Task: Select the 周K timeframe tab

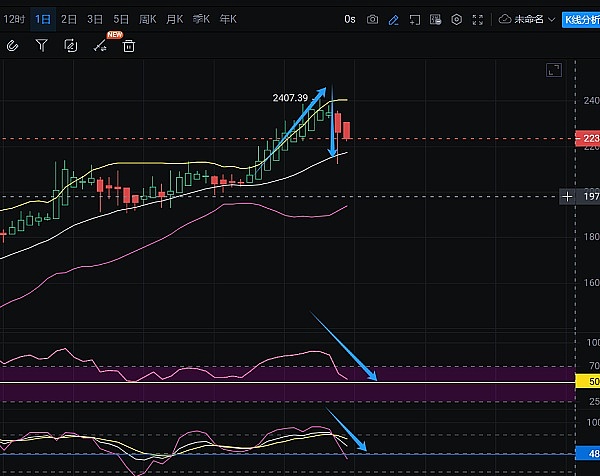Action: (x=148, y=19)
